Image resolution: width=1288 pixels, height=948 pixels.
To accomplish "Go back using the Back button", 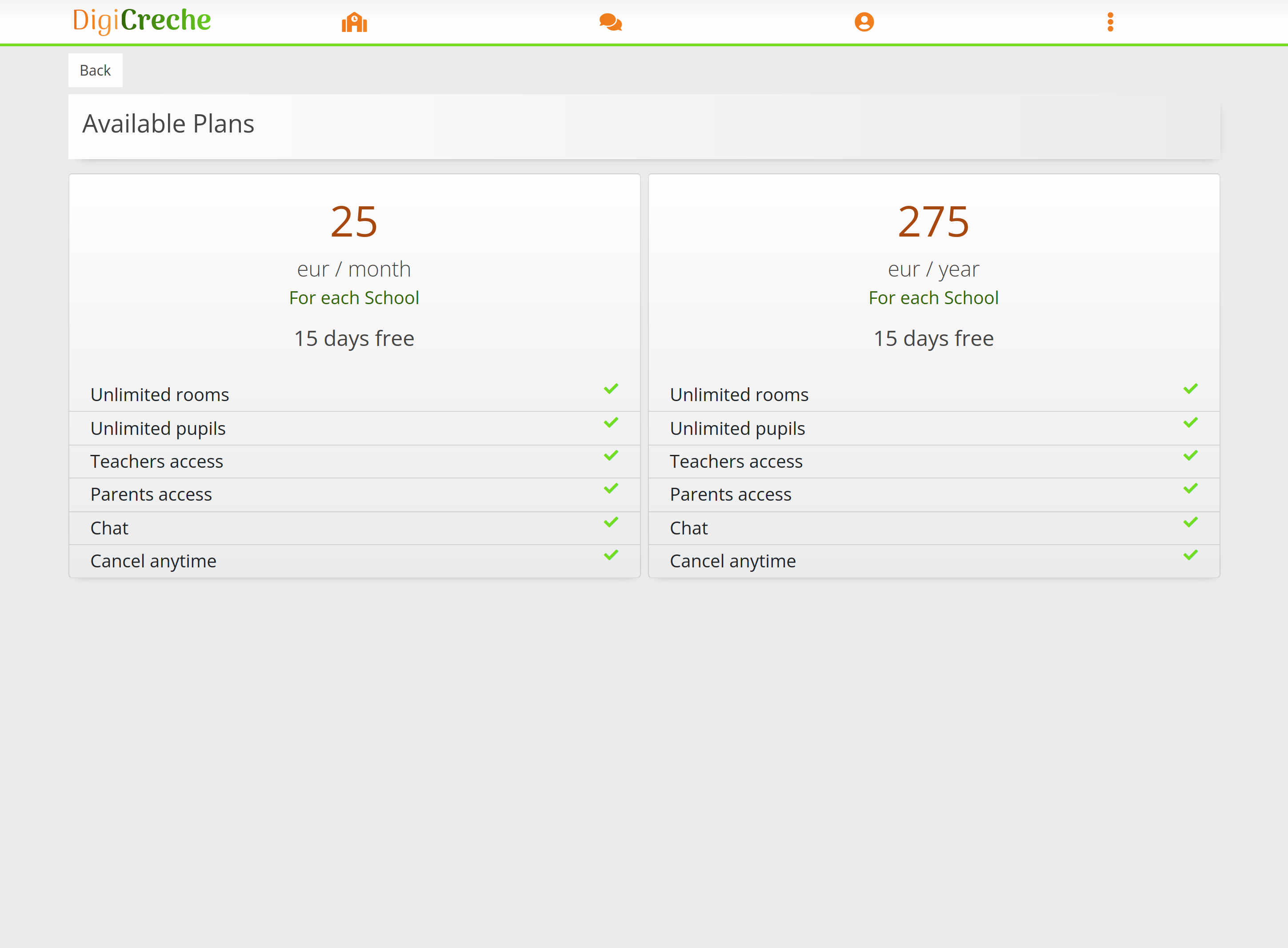I will (95, 70).
